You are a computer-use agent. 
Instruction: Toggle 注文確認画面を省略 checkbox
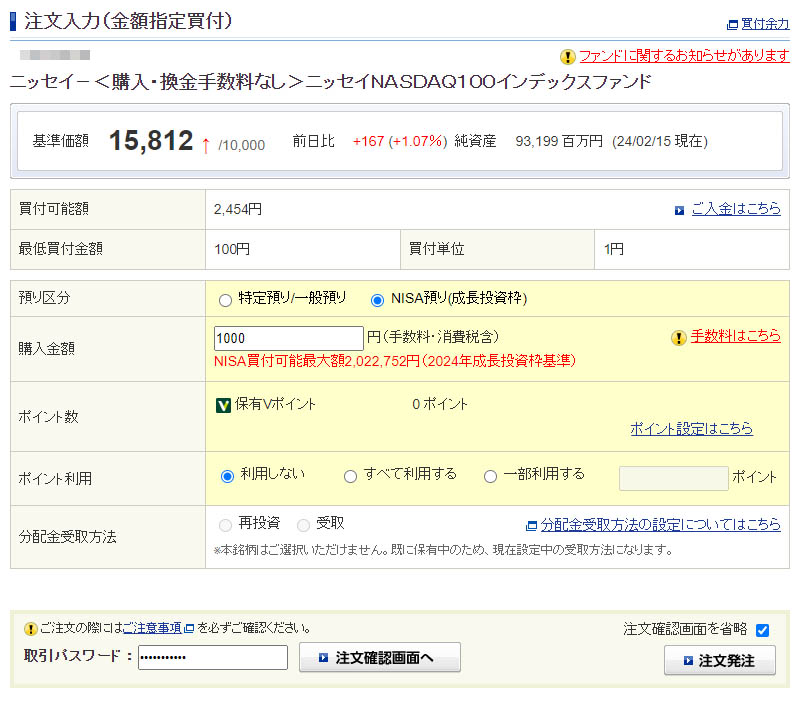click(762, 630)
